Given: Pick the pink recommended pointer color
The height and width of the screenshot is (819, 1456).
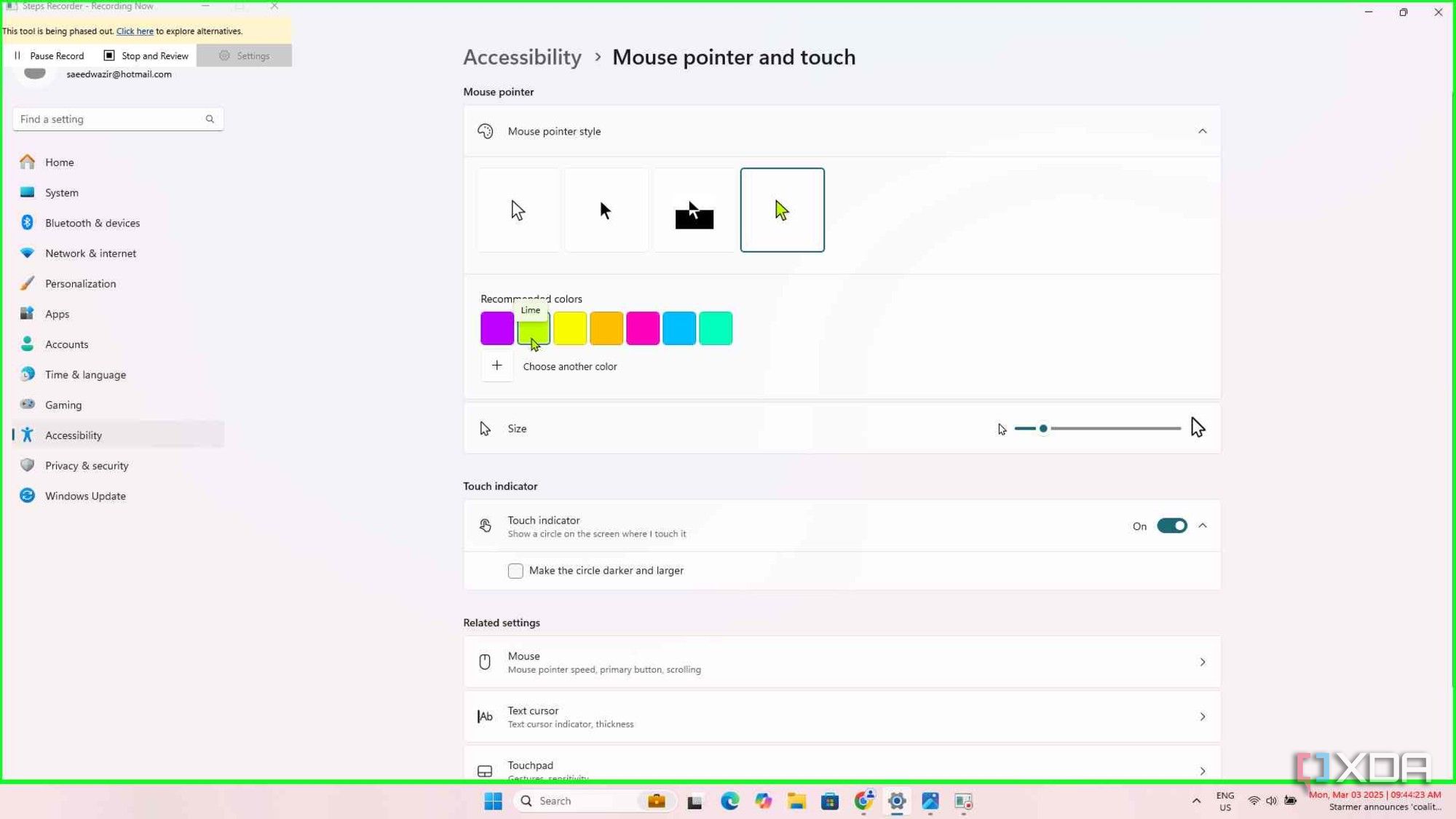Looking at the screenshot, I should point(643,328).
